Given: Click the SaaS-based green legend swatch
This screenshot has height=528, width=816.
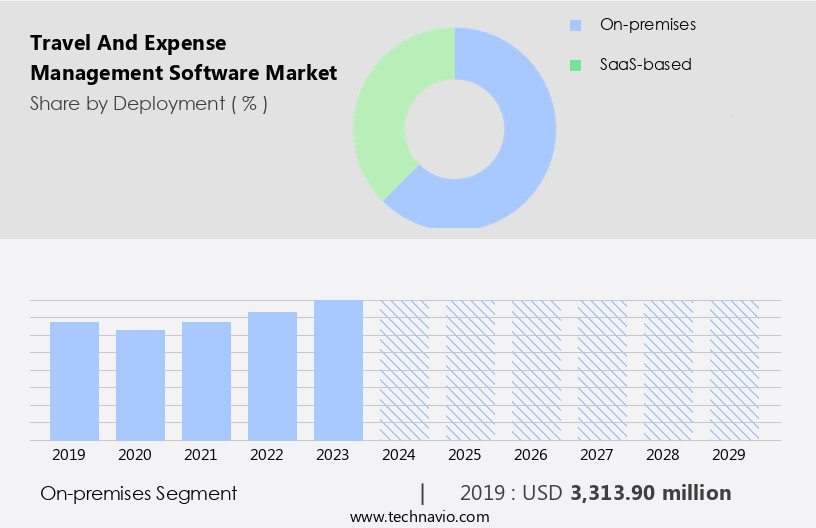Looking at the screenshot, I should tap(575, 65).
